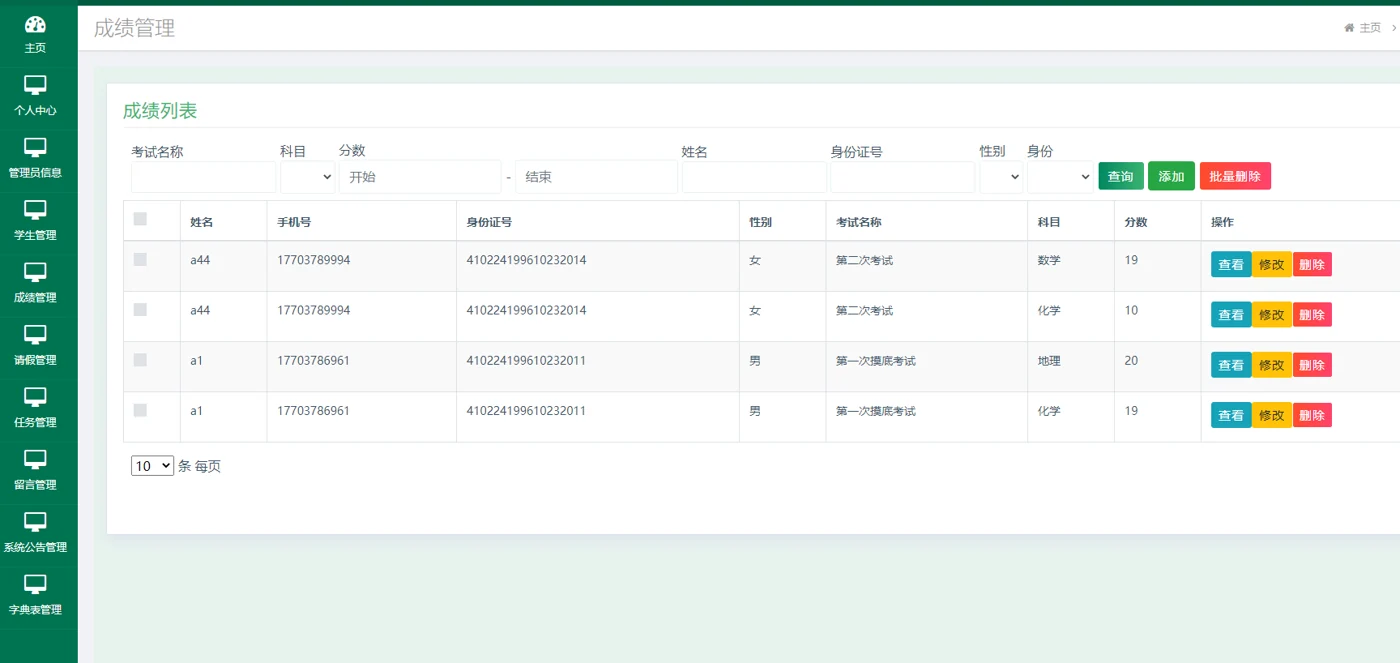Open 学生管理 sidebar menu label
This screenshot has width=1400, height=663.
click(35, 235)
